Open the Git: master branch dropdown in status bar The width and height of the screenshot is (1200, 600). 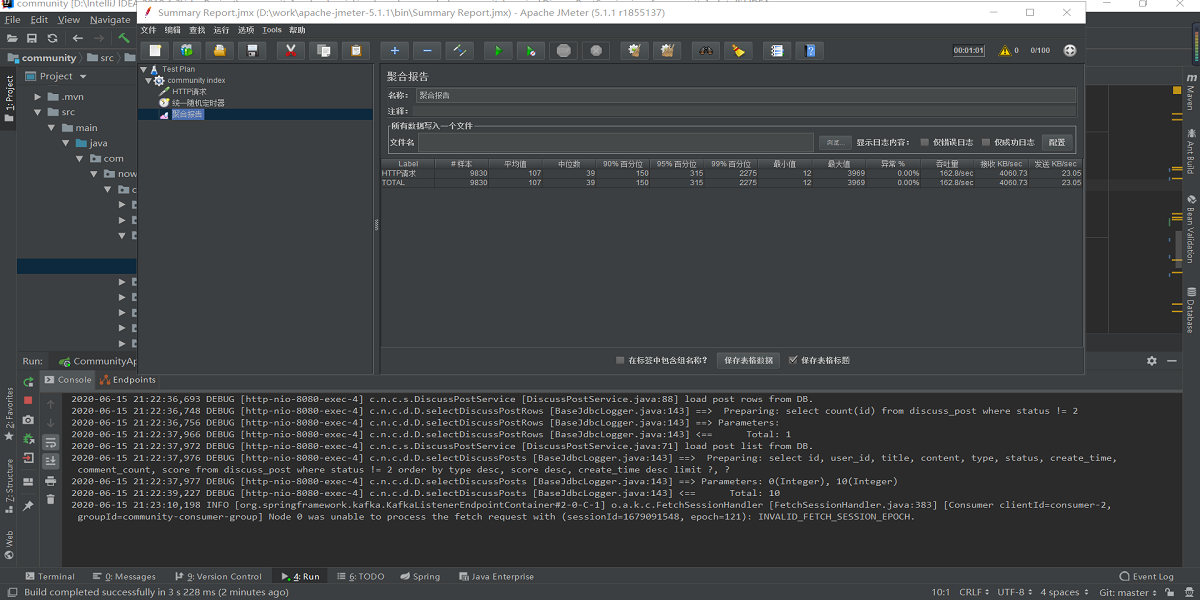point(1126,592)
